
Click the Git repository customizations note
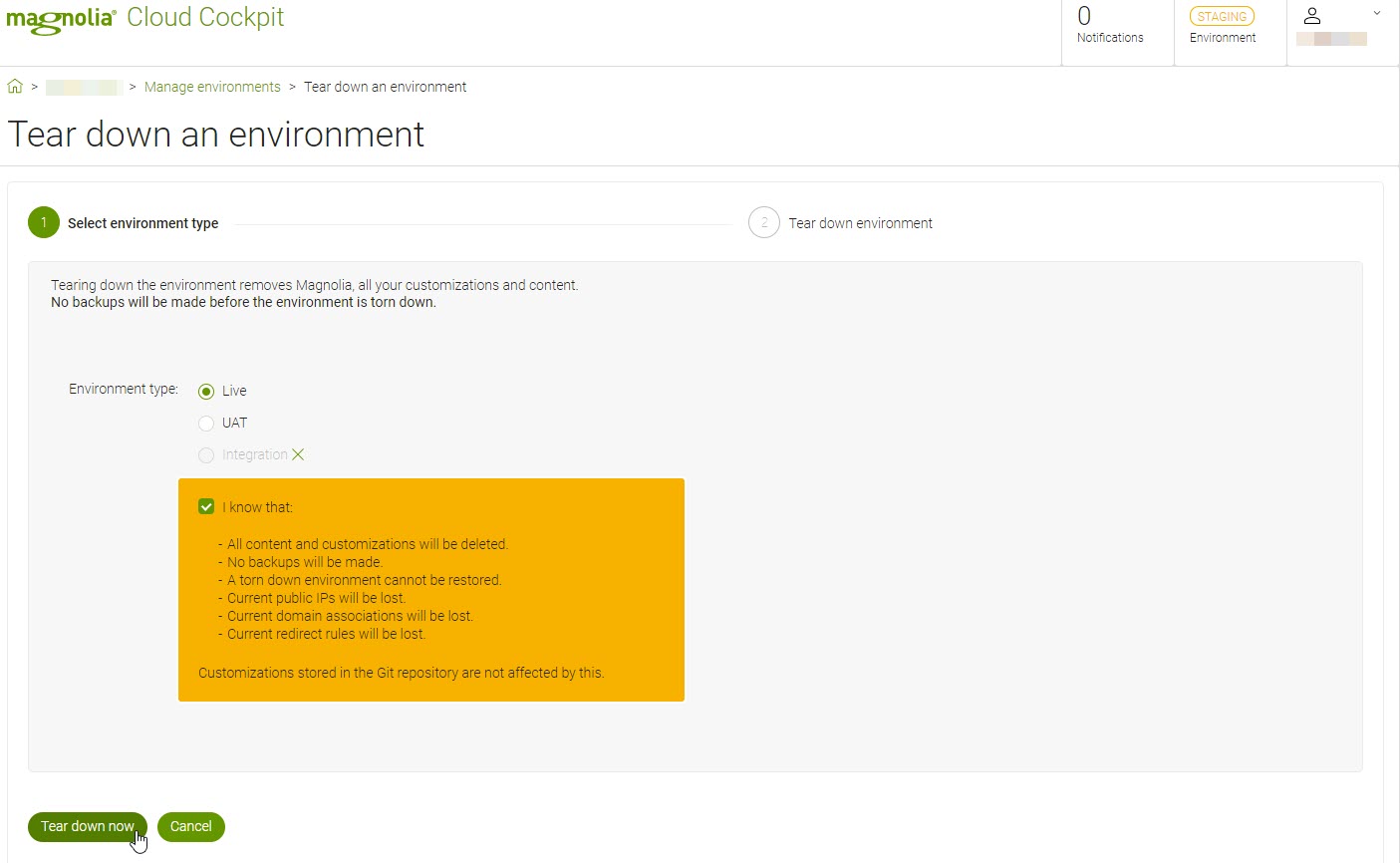click(402, 673)
